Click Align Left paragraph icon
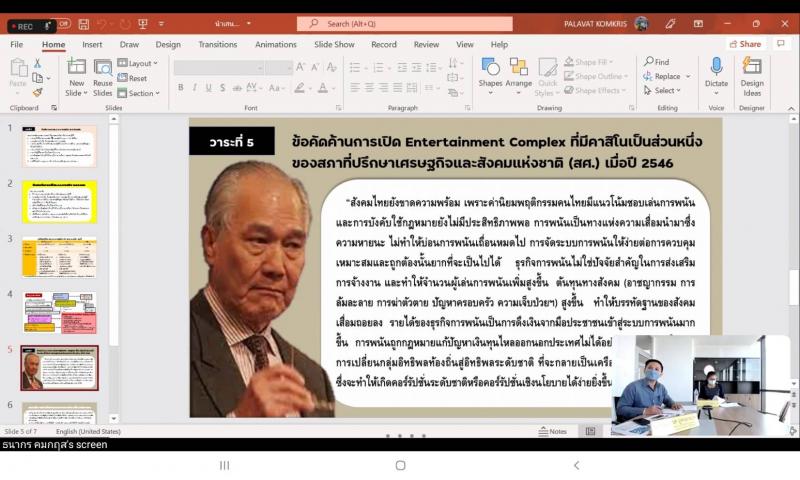Image resolution: width=800 pixels, height=480 pixels. (355, 88)
